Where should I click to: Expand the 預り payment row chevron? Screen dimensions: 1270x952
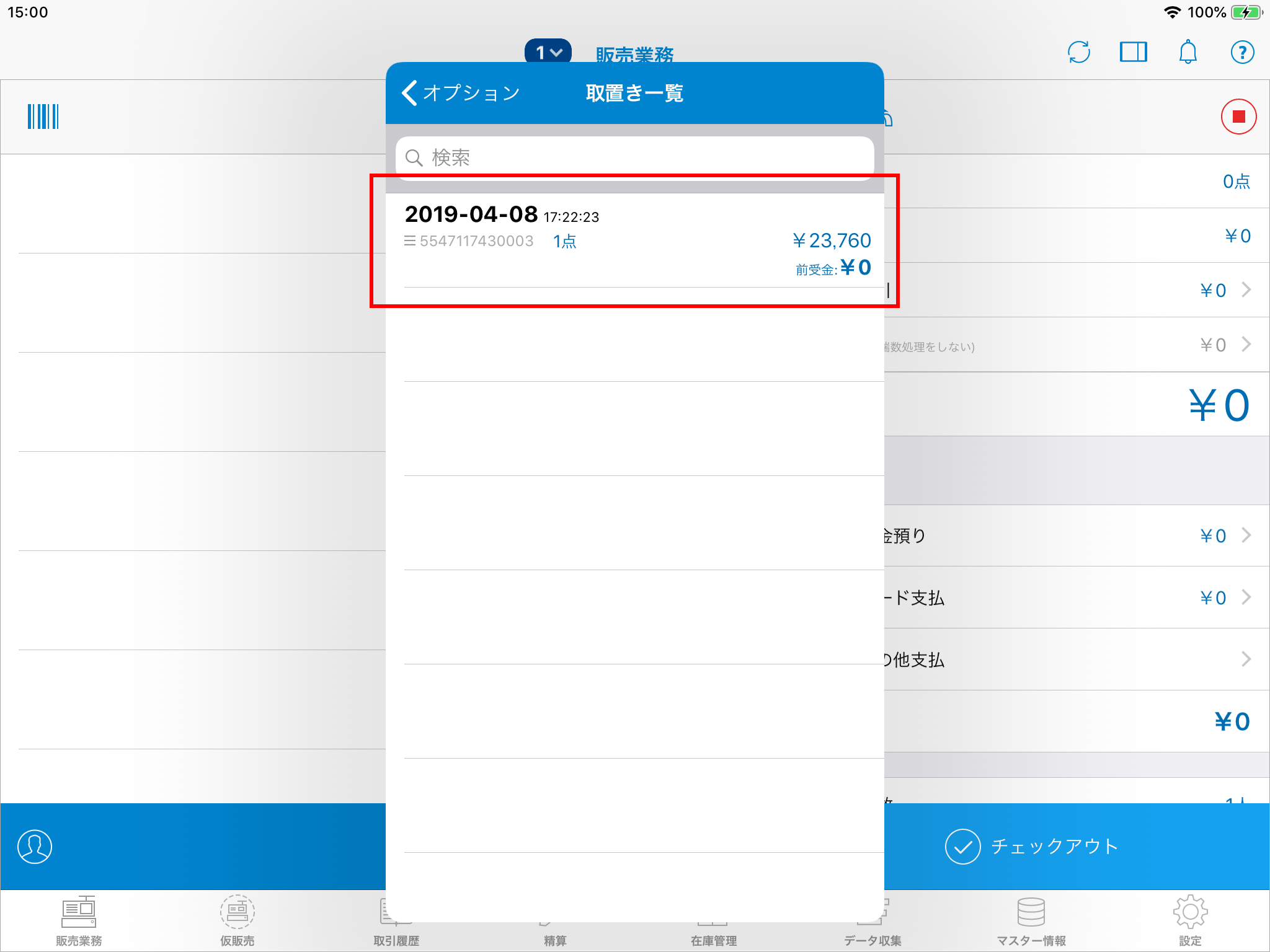coord(1246,535)
